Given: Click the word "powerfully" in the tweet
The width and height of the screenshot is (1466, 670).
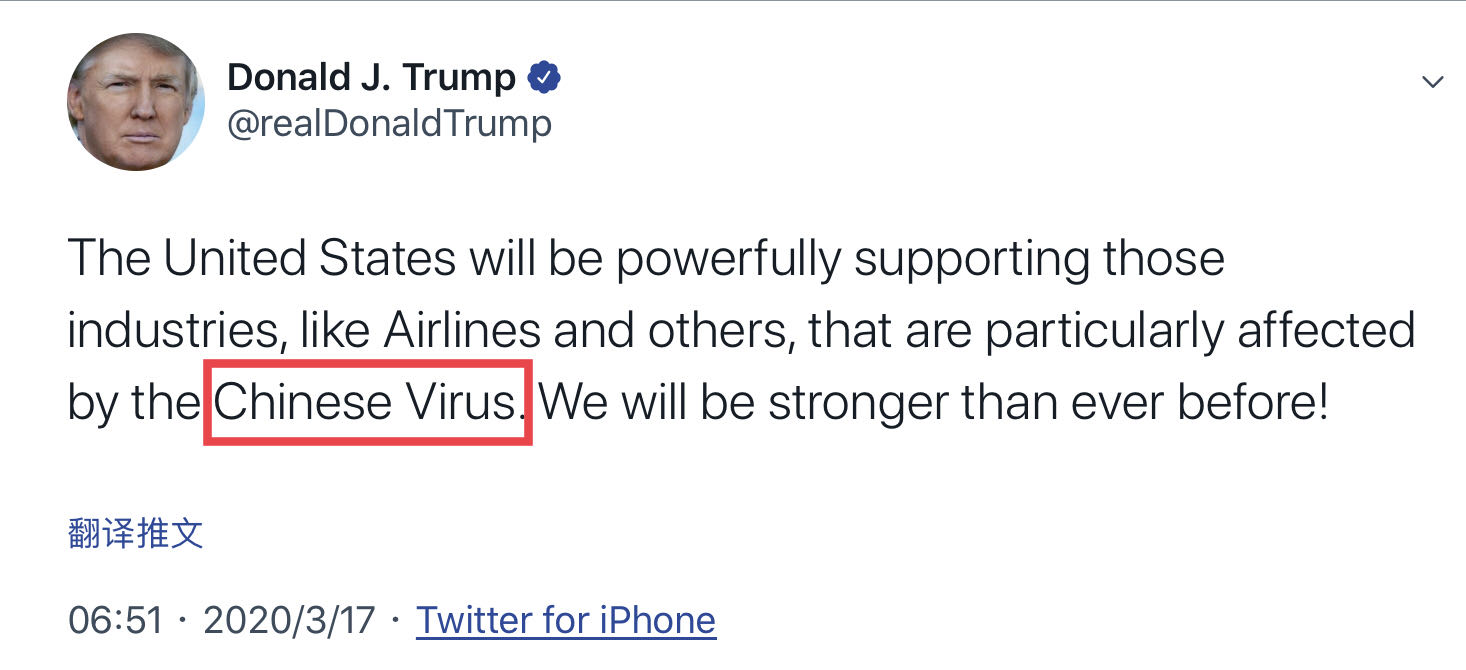Looking at the screenshot, I should (x=729, y=259).
